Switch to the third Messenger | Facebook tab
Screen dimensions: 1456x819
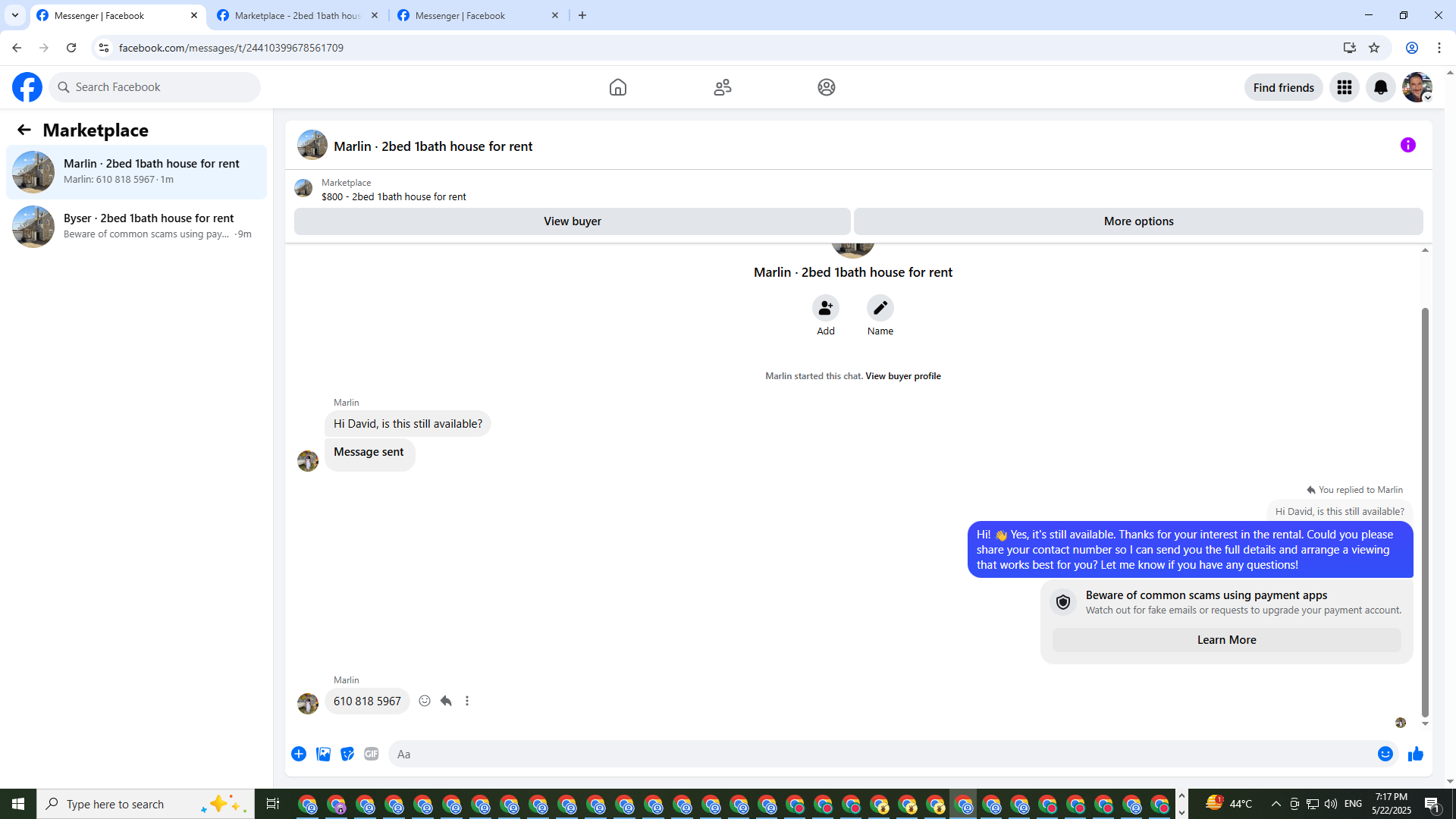coord(479,15)
